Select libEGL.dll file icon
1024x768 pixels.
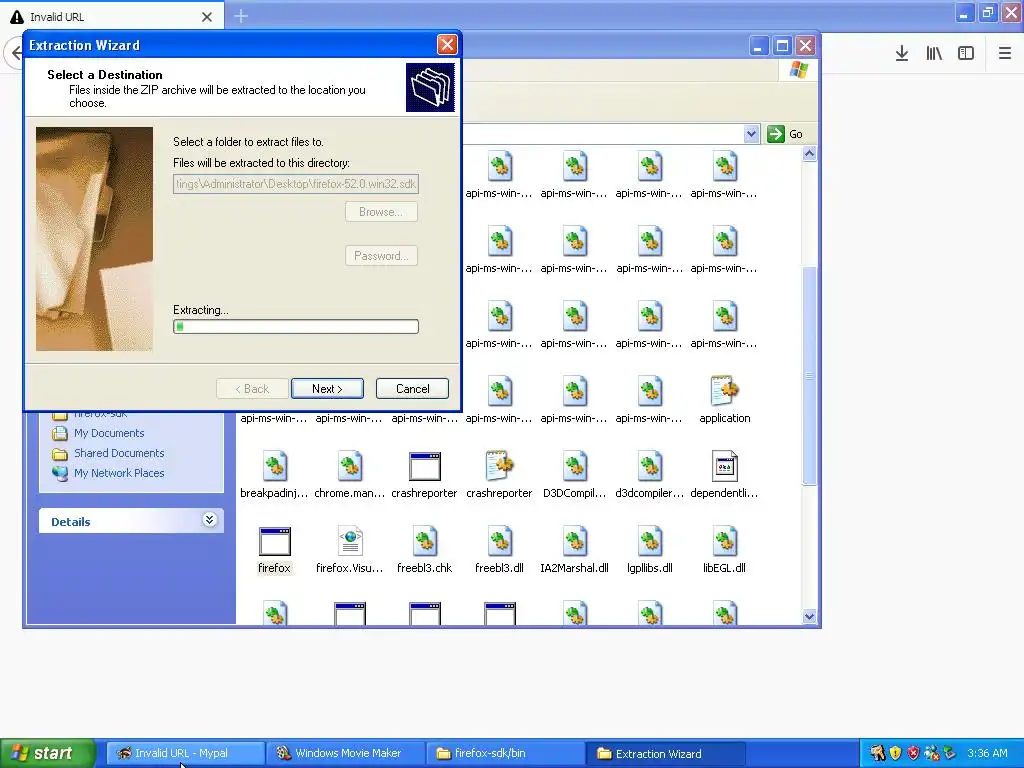(x=725, y=541)
